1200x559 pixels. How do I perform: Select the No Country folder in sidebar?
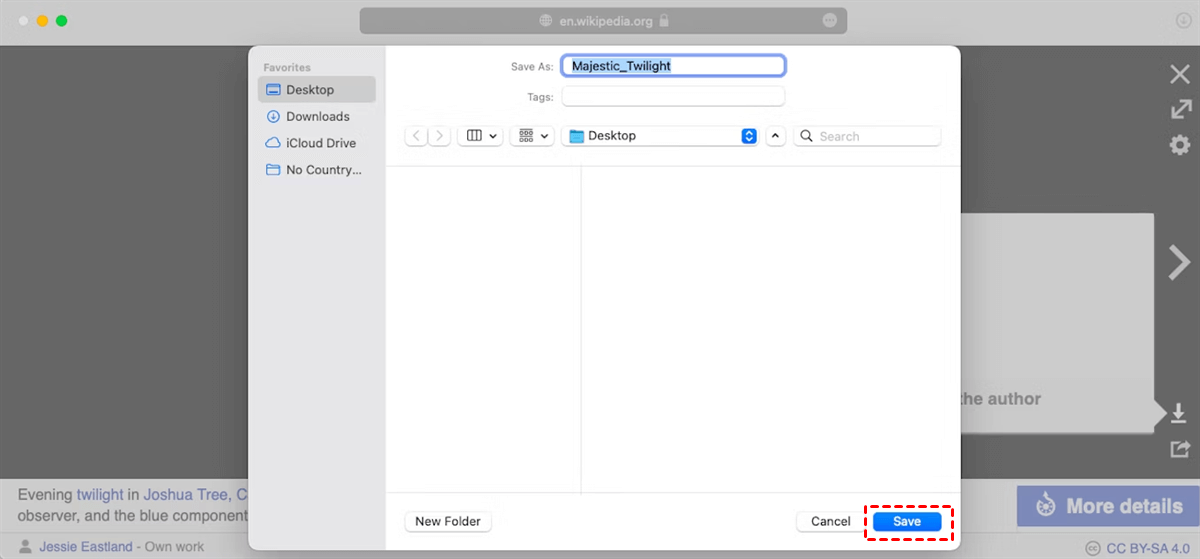point(316,170)
